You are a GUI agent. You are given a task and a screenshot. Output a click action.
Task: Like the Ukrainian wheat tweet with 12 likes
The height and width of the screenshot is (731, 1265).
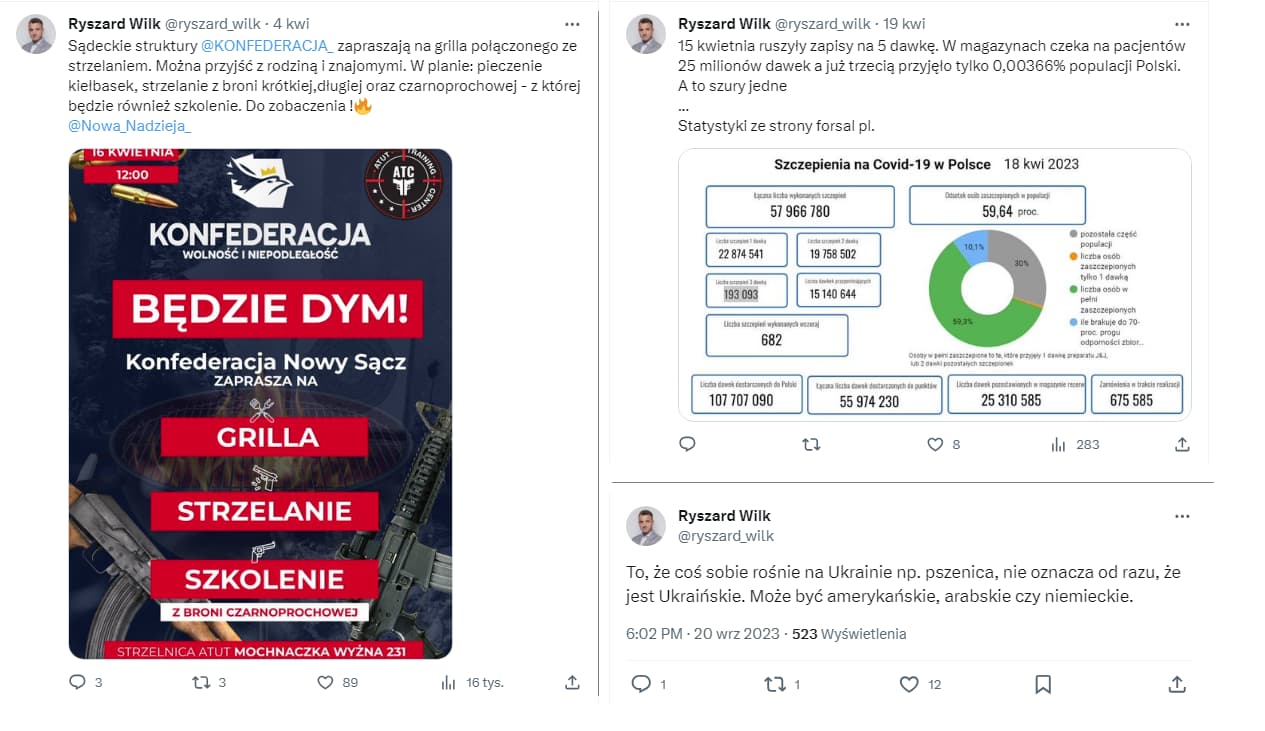(x=908, y=684)
